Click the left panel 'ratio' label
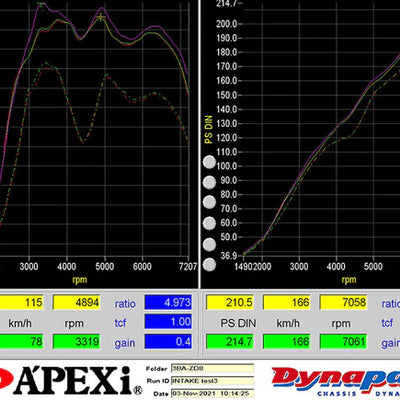Viewport: 400px width, 400px height. 125,303
